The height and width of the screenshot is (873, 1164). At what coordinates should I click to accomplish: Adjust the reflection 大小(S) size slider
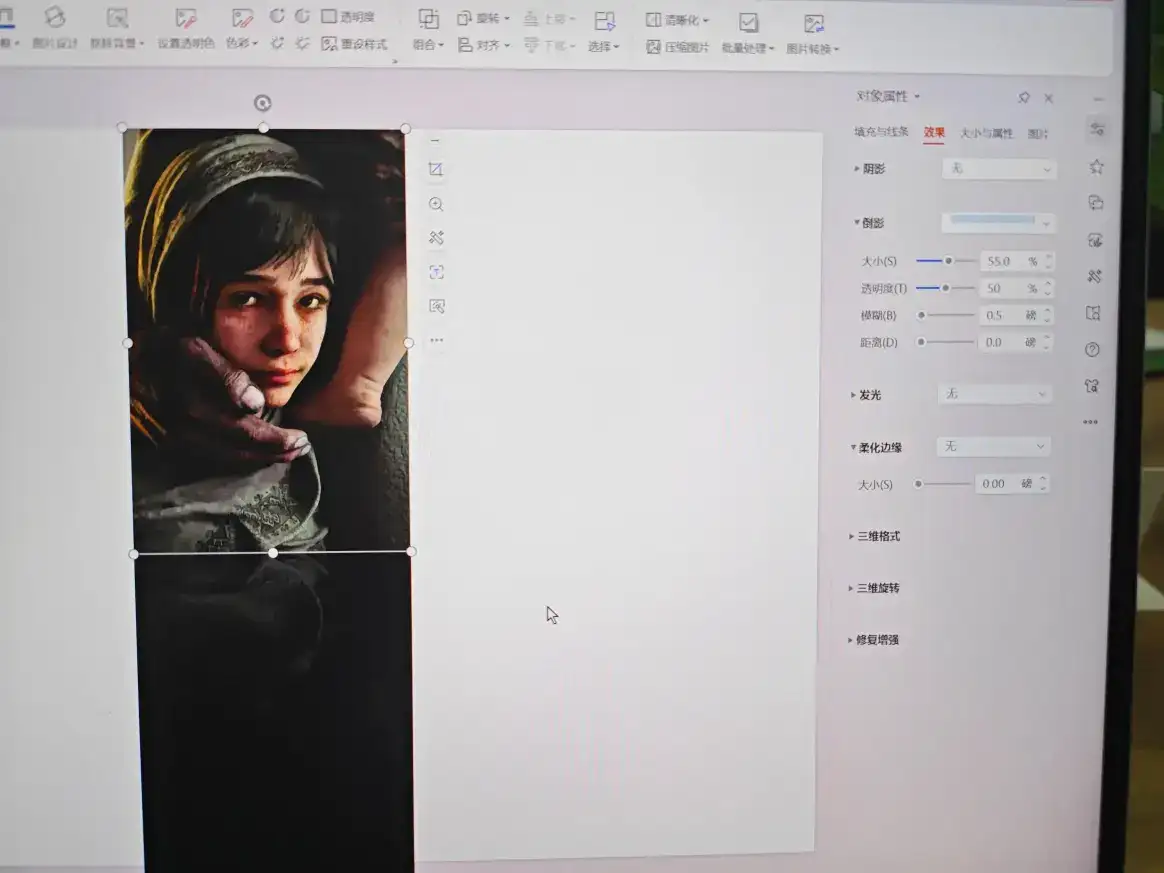click(x=946, y=261)
